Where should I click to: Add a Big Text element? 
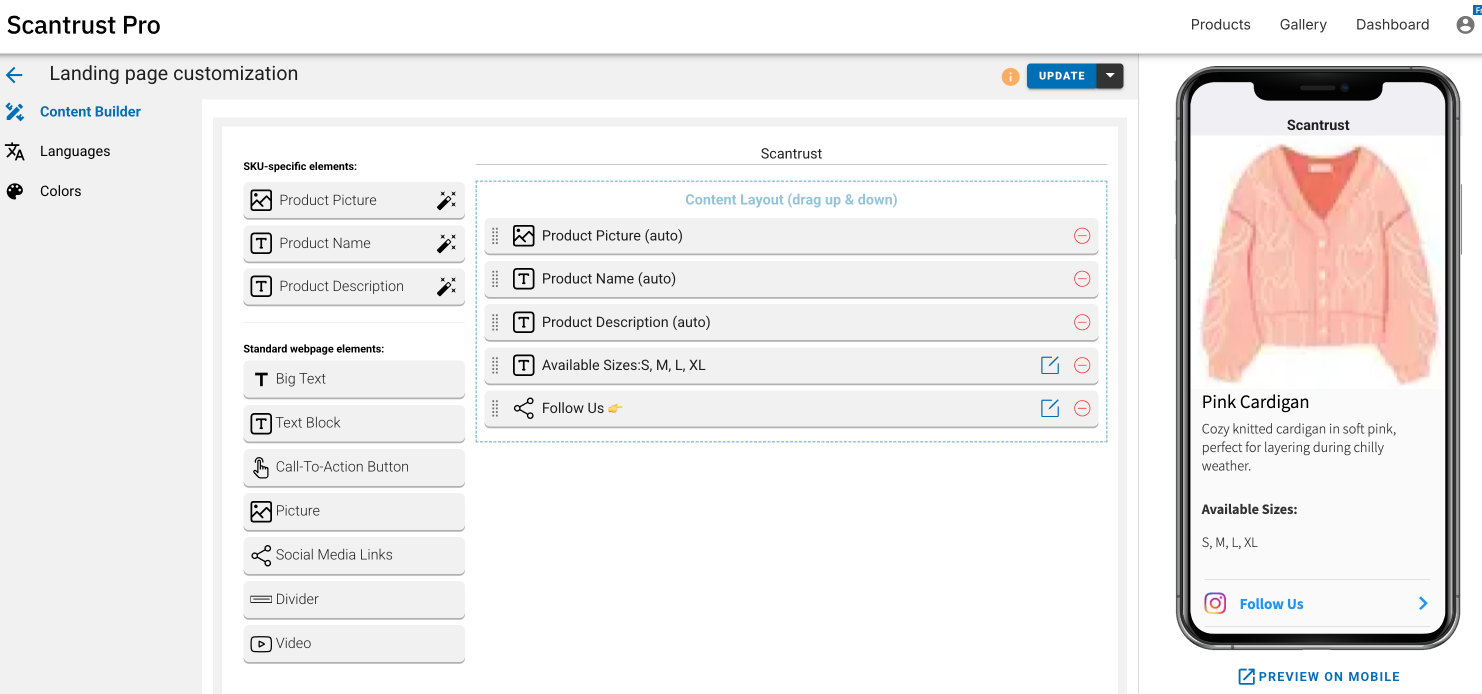pyautogui.click(x=354, y=379)
